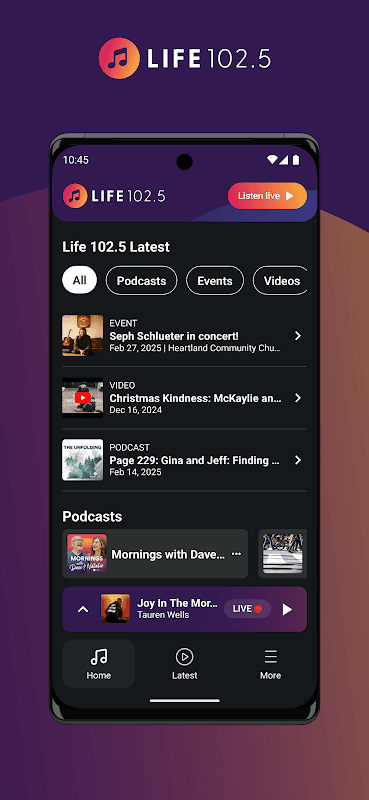The width and height of the screenshot is (369, 800).
Task: Open the Page 229 podcast entry
Action: click(184, 460)
